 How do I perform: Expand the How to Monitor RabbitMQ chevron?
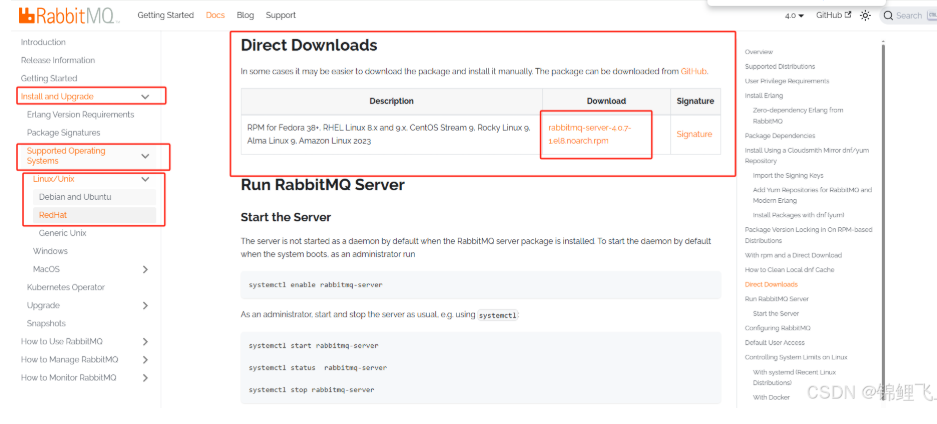point(145,377)
